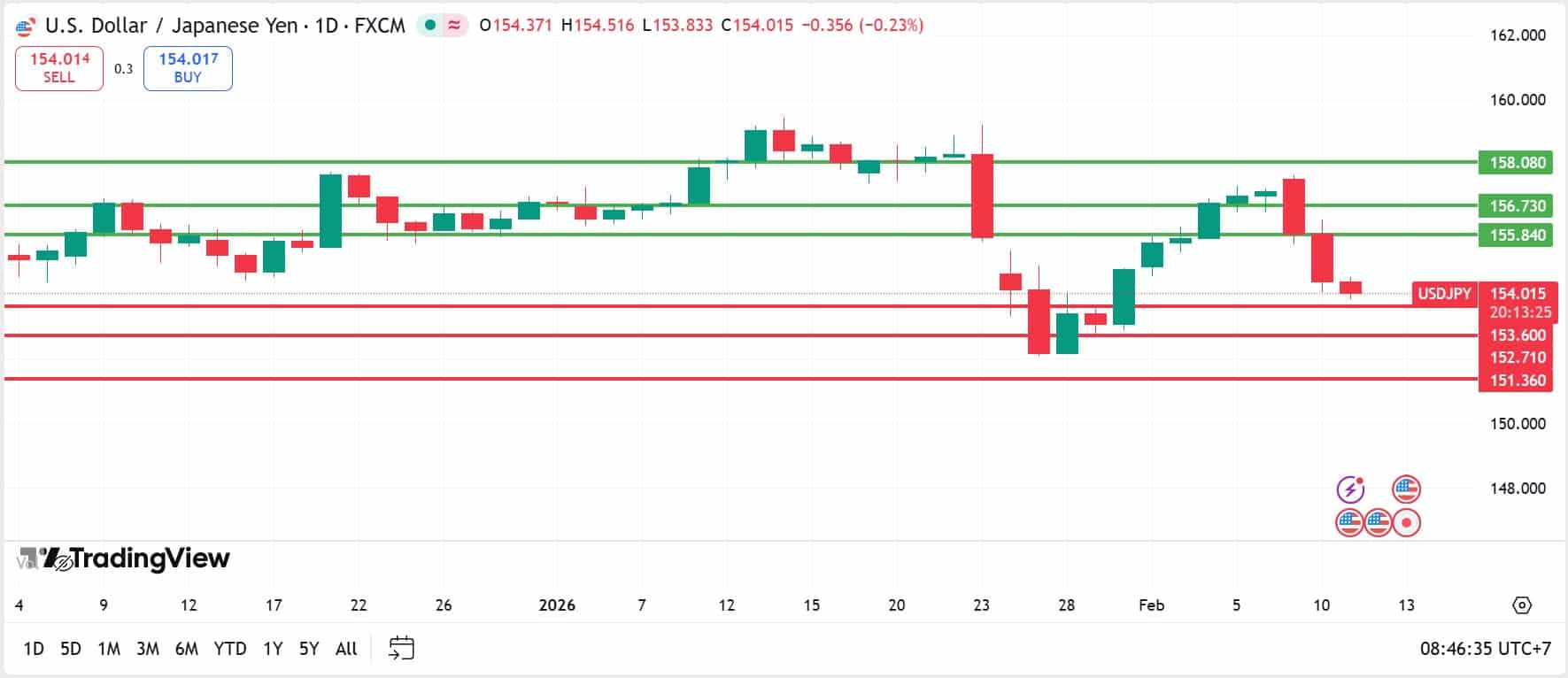Click the SELL button at 154.014
Viewport: 1568px width, 678px height.
point(58,67)
